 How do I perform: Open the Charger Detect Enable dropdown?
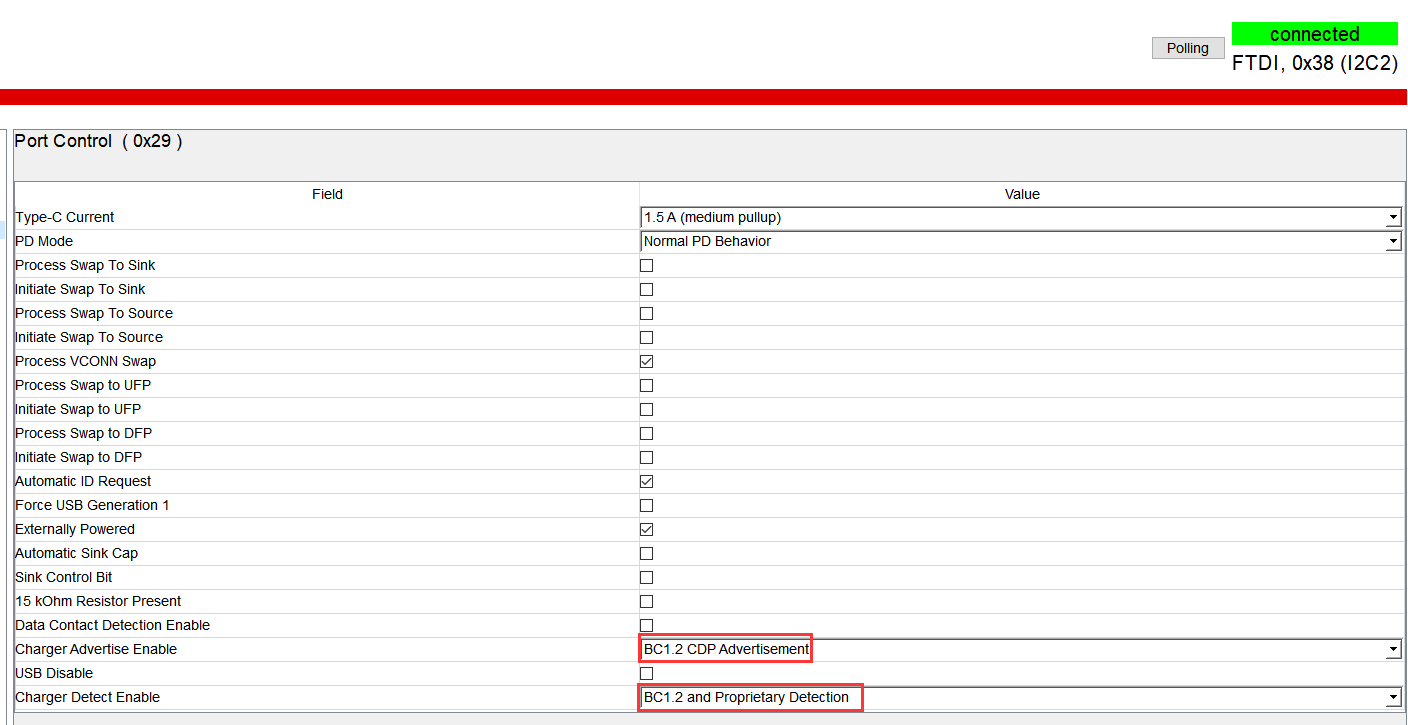pos(1021,697)
